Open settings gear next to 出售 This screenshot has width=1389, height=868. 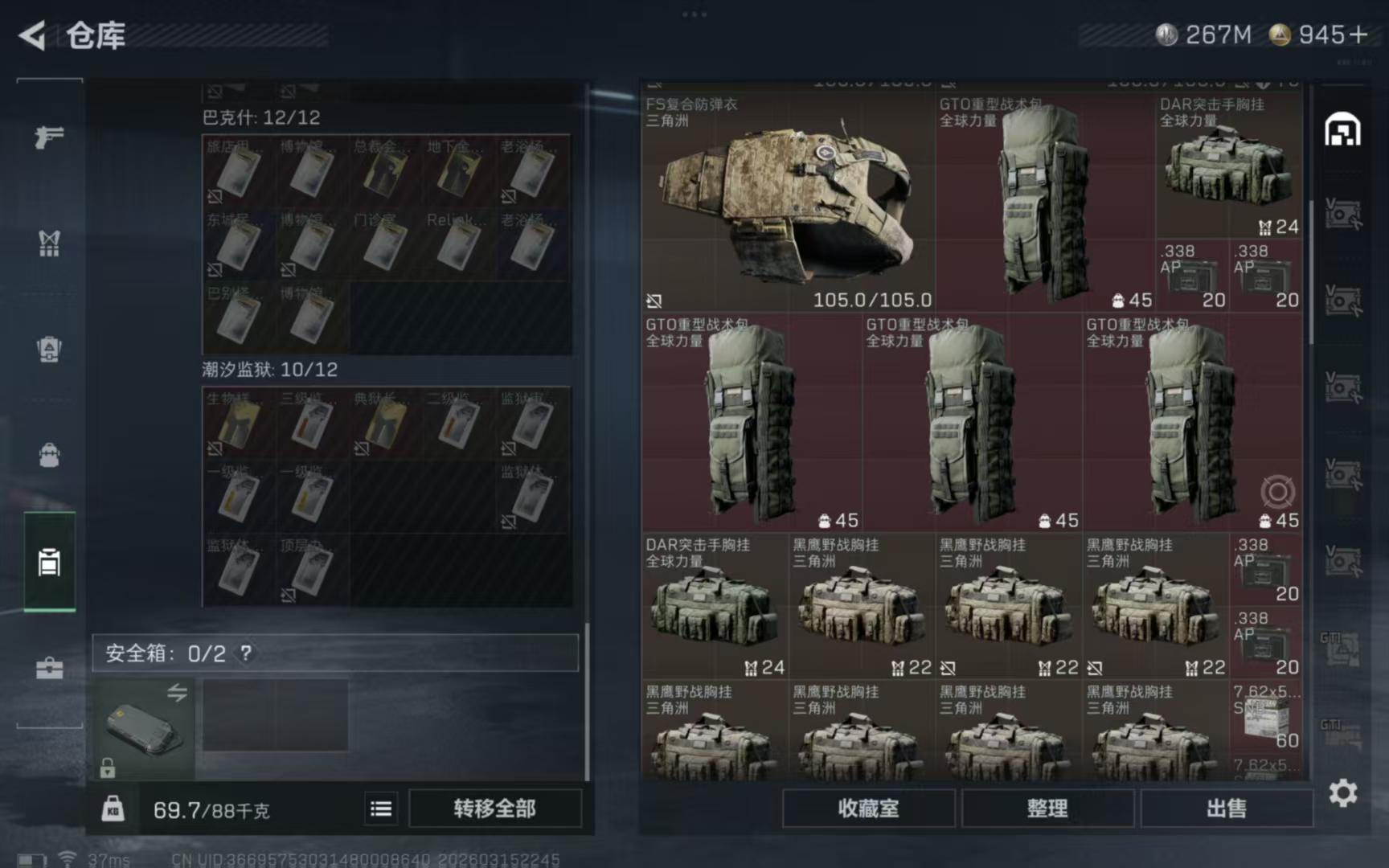tap(1342, 793)
